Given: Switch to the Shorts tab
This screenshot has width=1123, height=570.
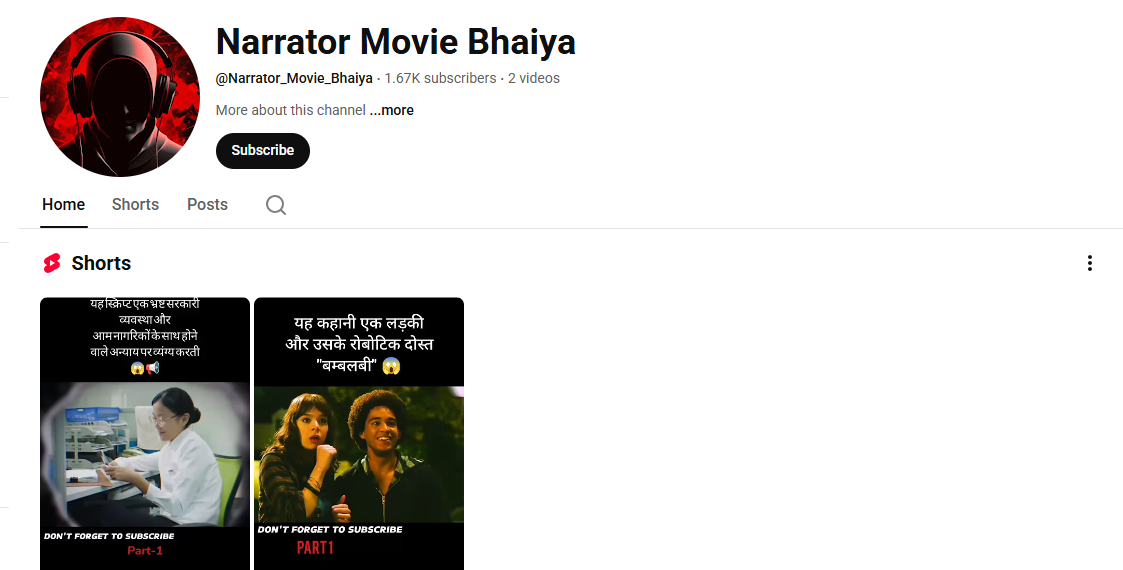Looking at the screenshot, I should point(135,205).
